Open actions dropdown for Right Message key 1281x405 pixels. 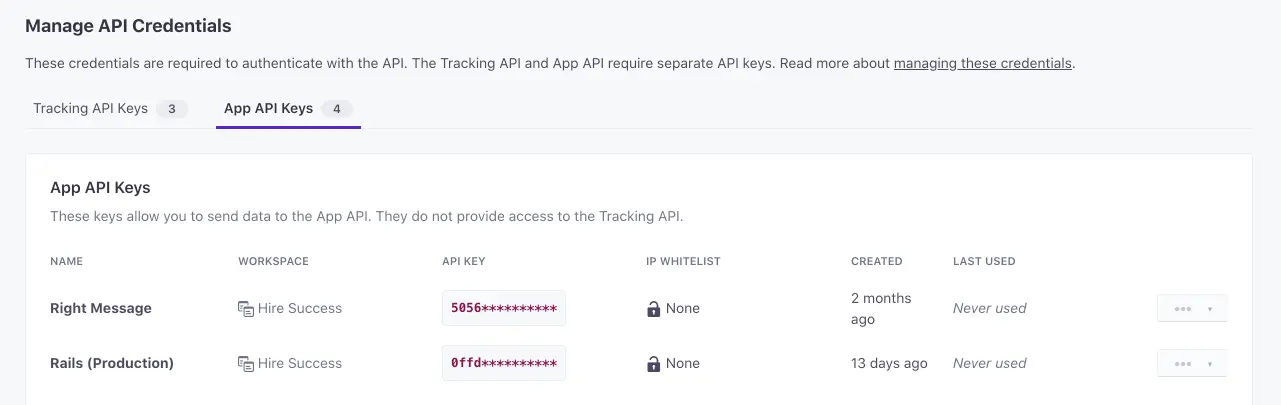click(x=1192, y=309)
